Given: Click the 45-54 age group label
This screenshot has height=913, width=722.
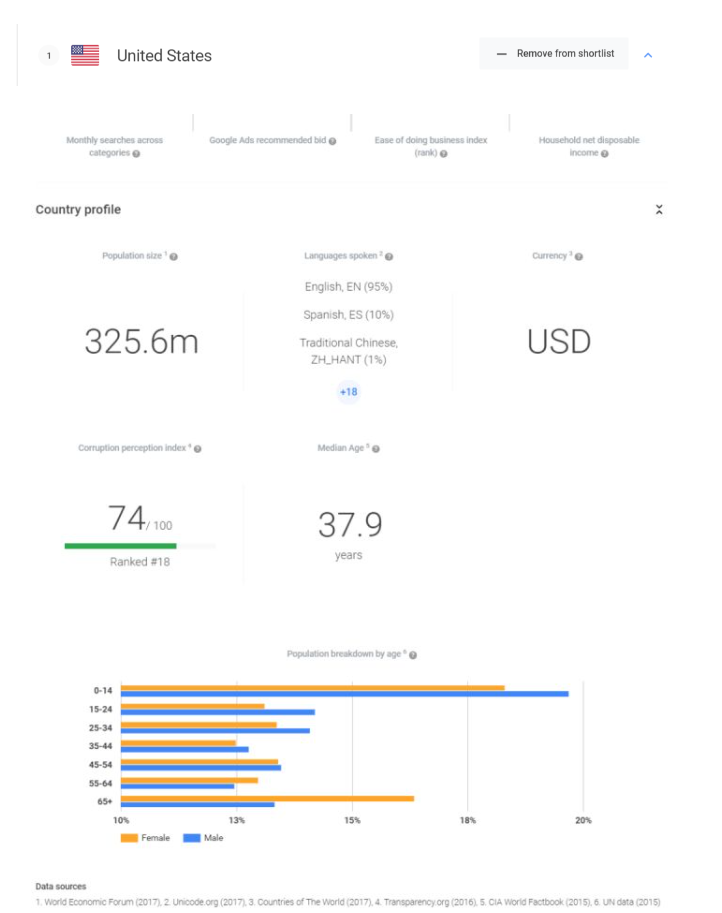Looking at the screenshot, I should click(100, 765).
